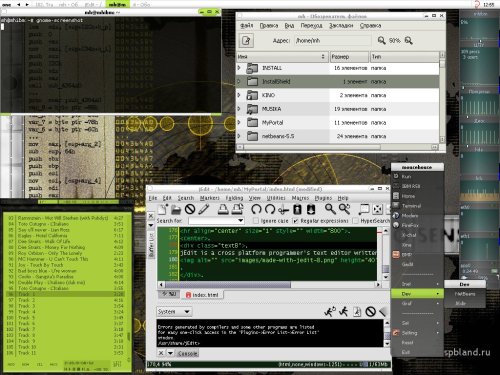Open the dock menu arrow above Buffer List
The image size is (500, 375).
coord(151,225)
